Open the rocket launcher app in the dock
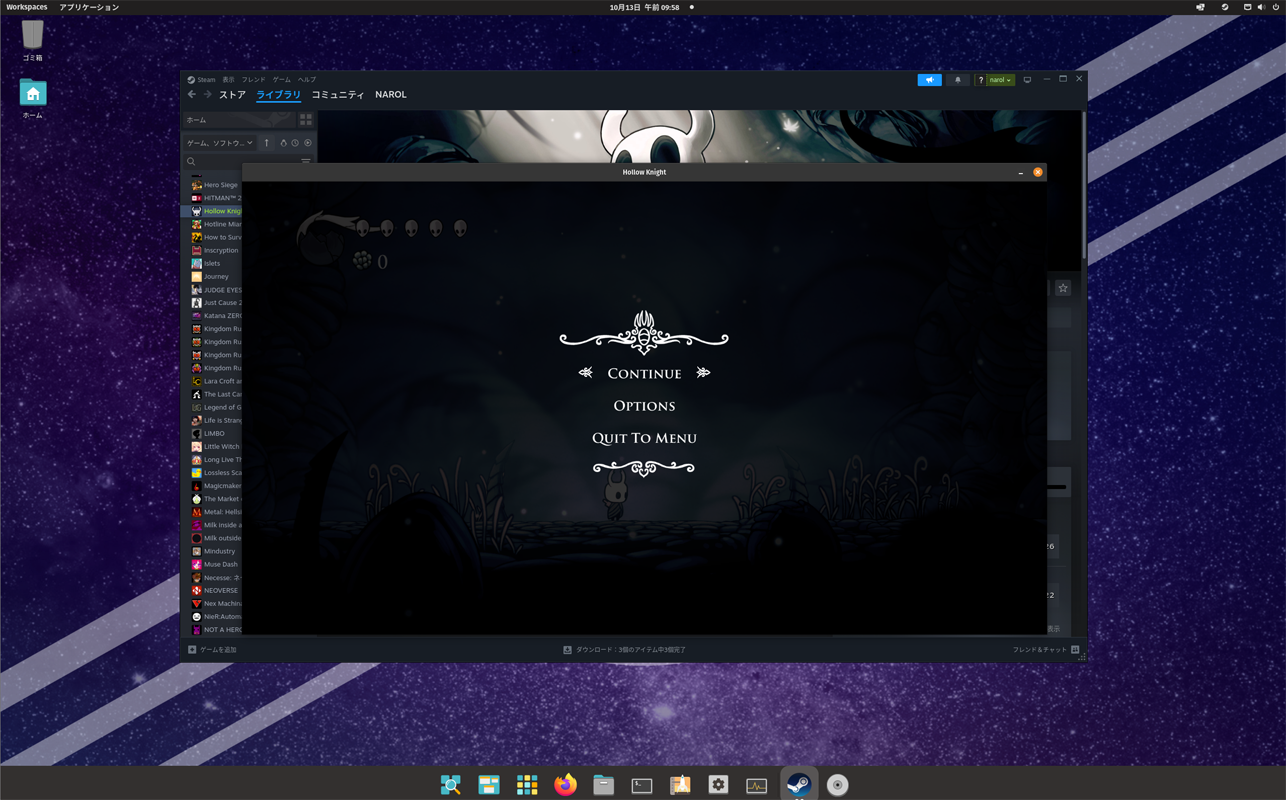1286x800 pixels. [x=680, y=785]
